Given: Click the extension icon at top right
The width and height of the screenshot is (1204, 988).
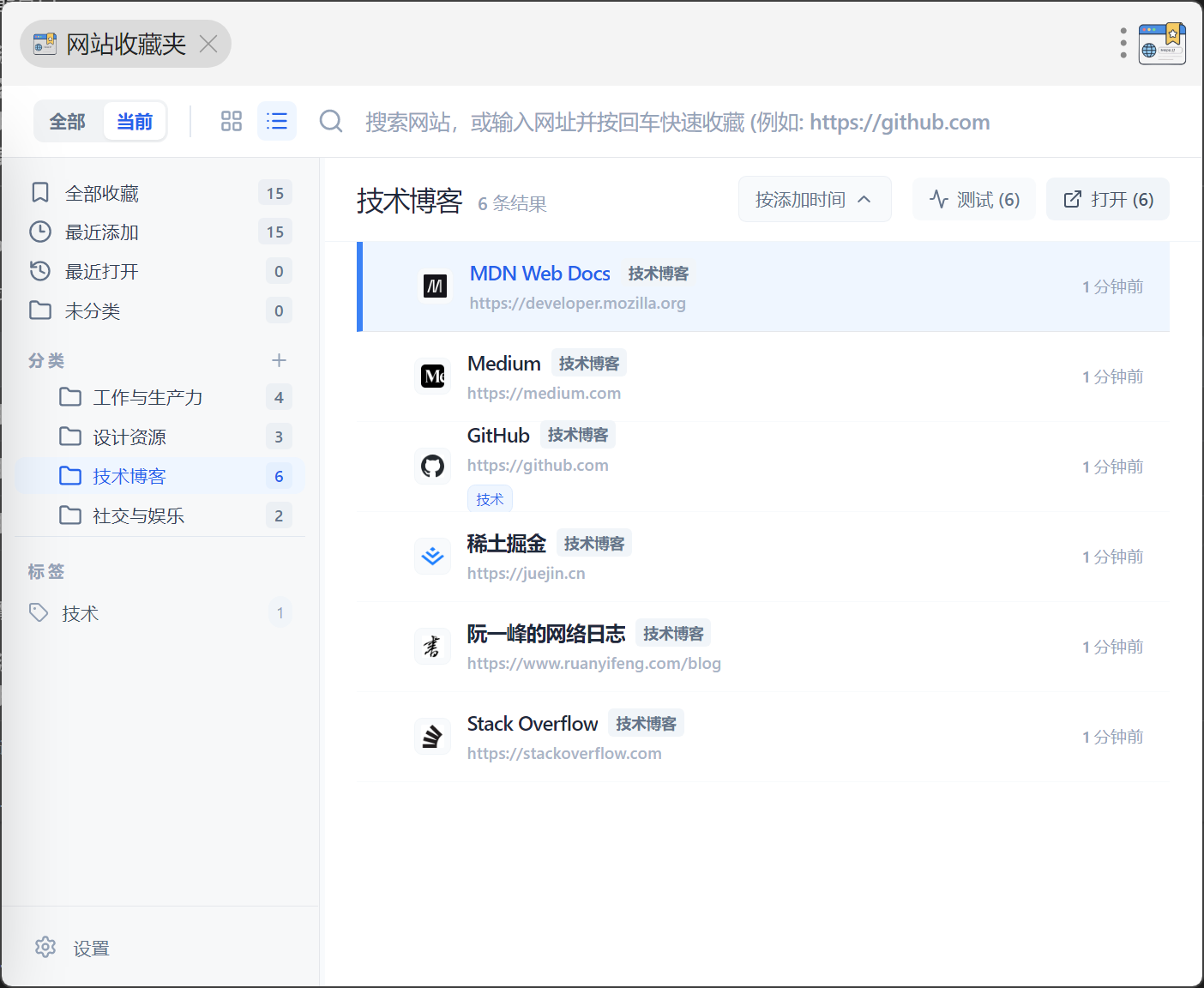Looking at the screenshot, I should pyautogui.click(x=1162, y=44).
